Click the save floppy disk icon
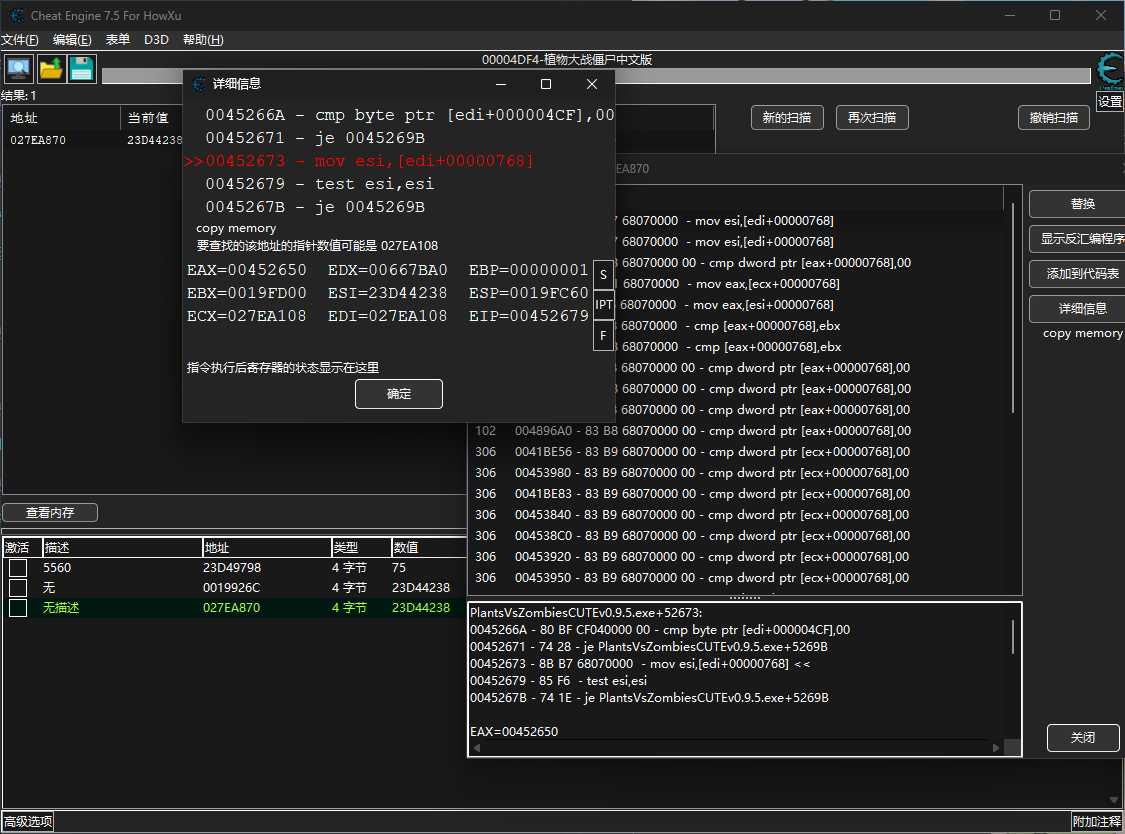 81,69
